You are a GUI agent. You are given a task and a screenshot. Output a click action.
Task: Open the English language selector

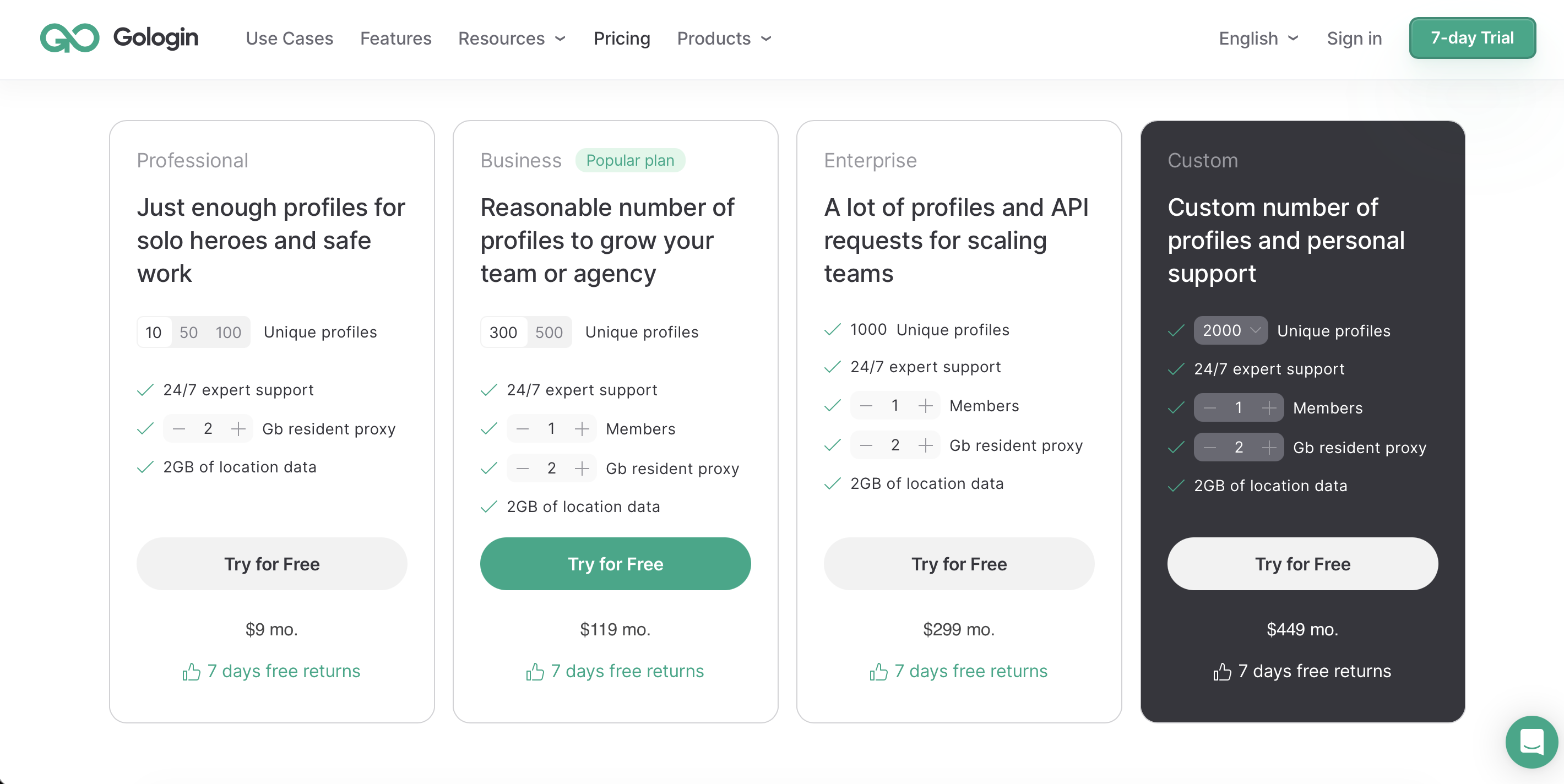(x=1258, y=38)
